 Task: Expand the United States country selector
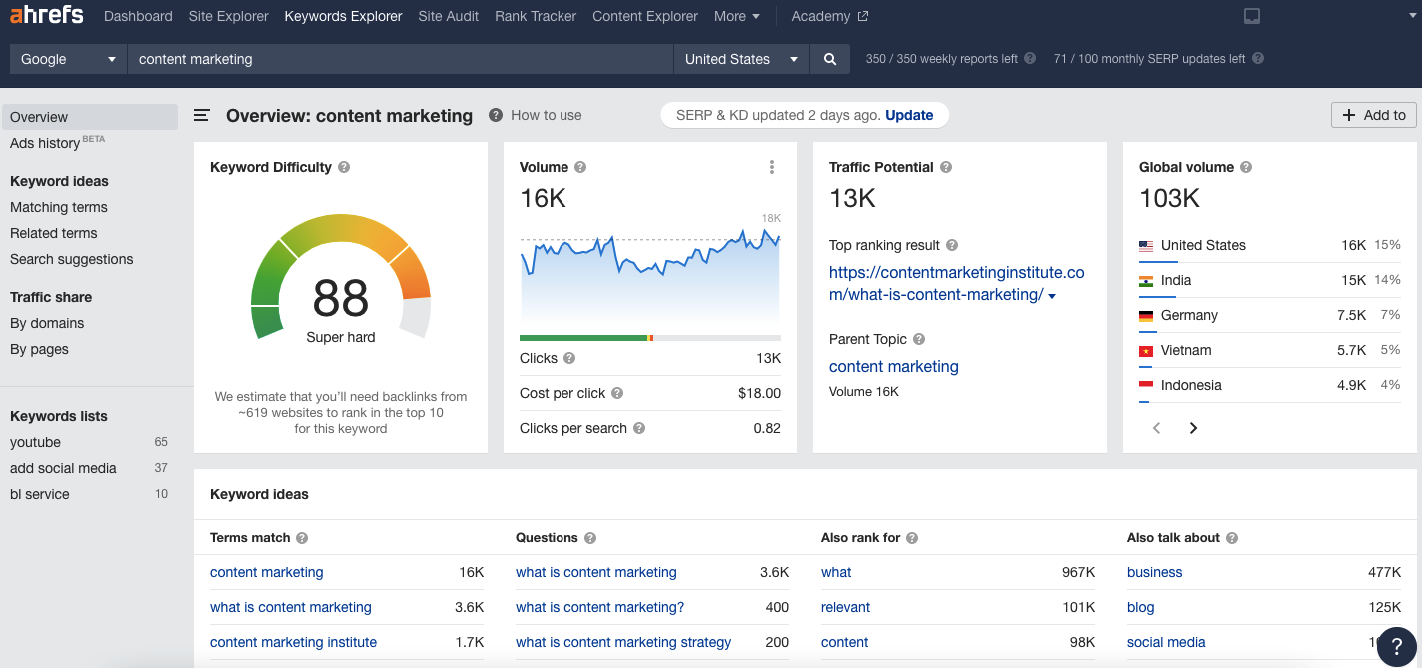[x=741, y=59]
